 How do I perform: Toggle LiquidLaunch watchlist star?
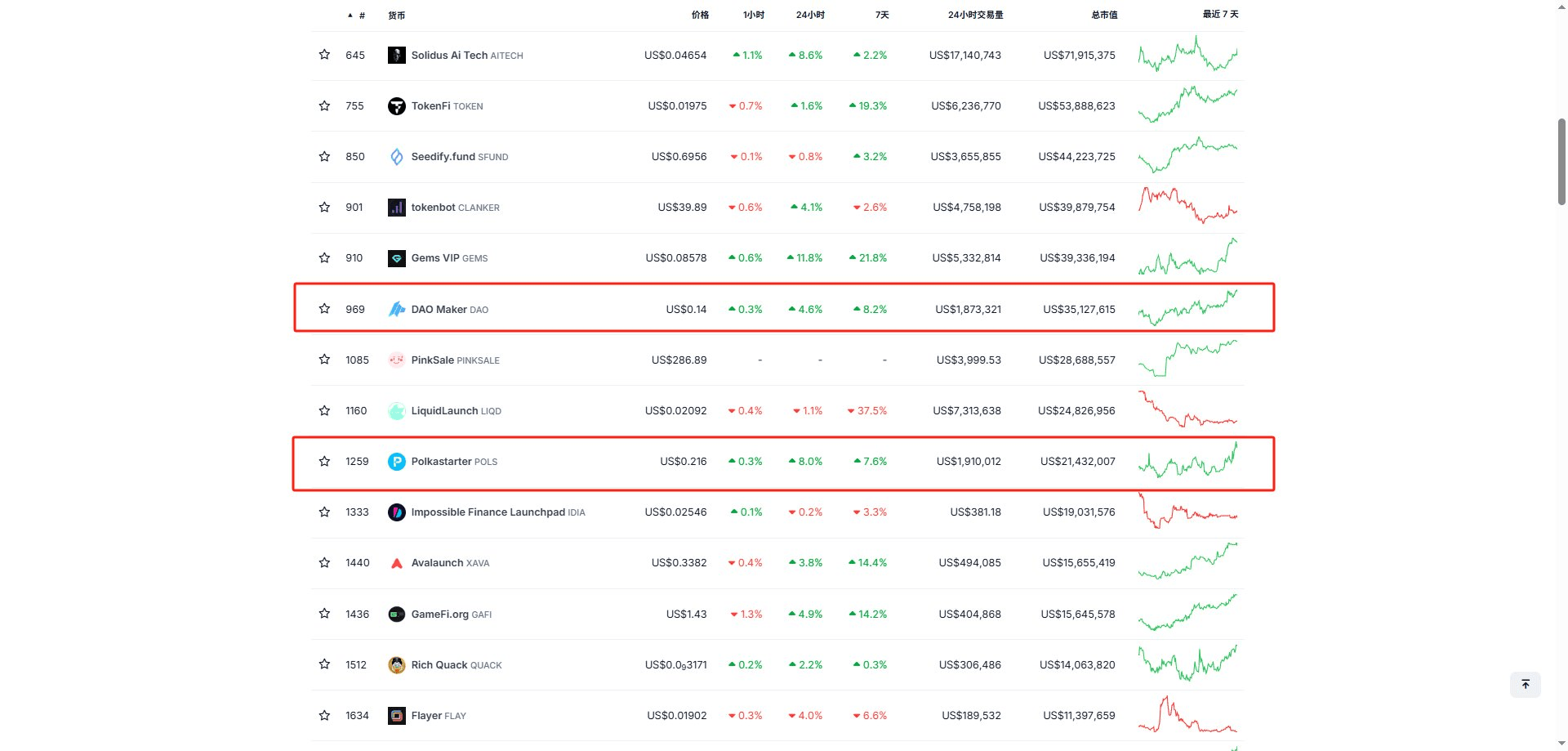[324, 411]
